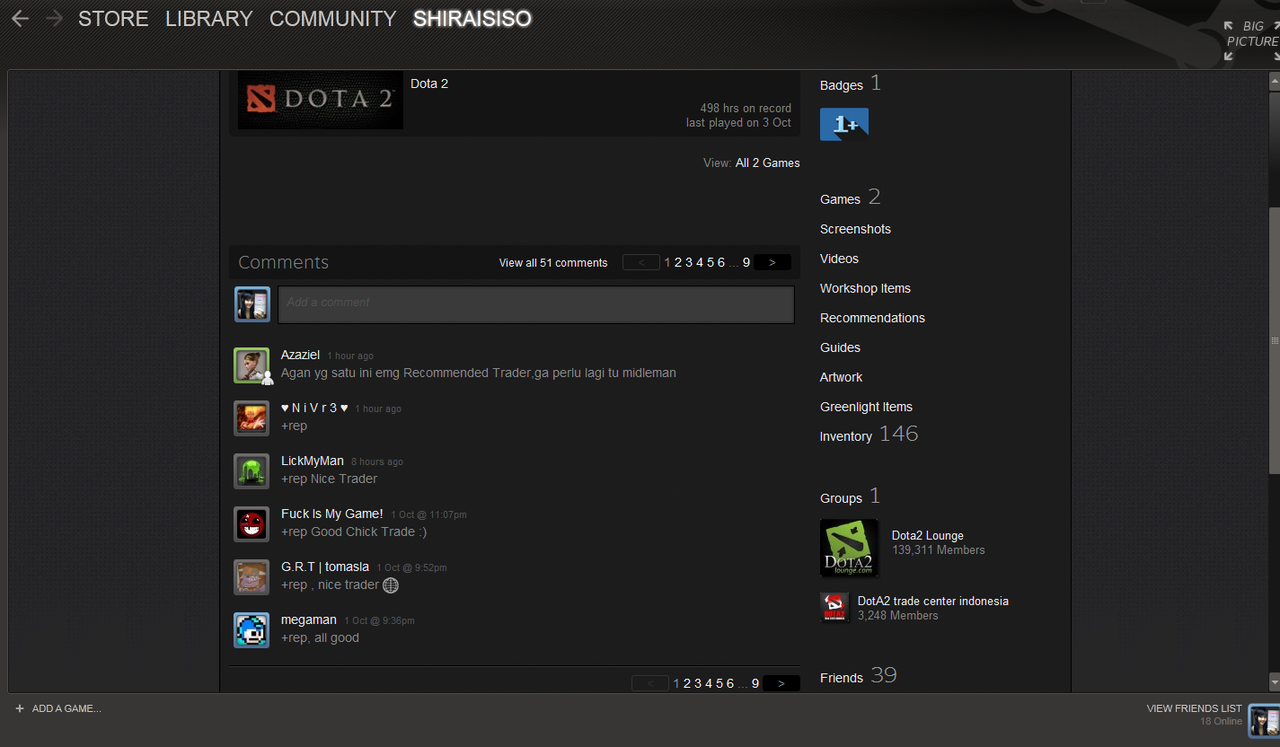Click your own avatar beside comment box
The width and height of the screenshot is (1280, 747).
pos(252,304)
